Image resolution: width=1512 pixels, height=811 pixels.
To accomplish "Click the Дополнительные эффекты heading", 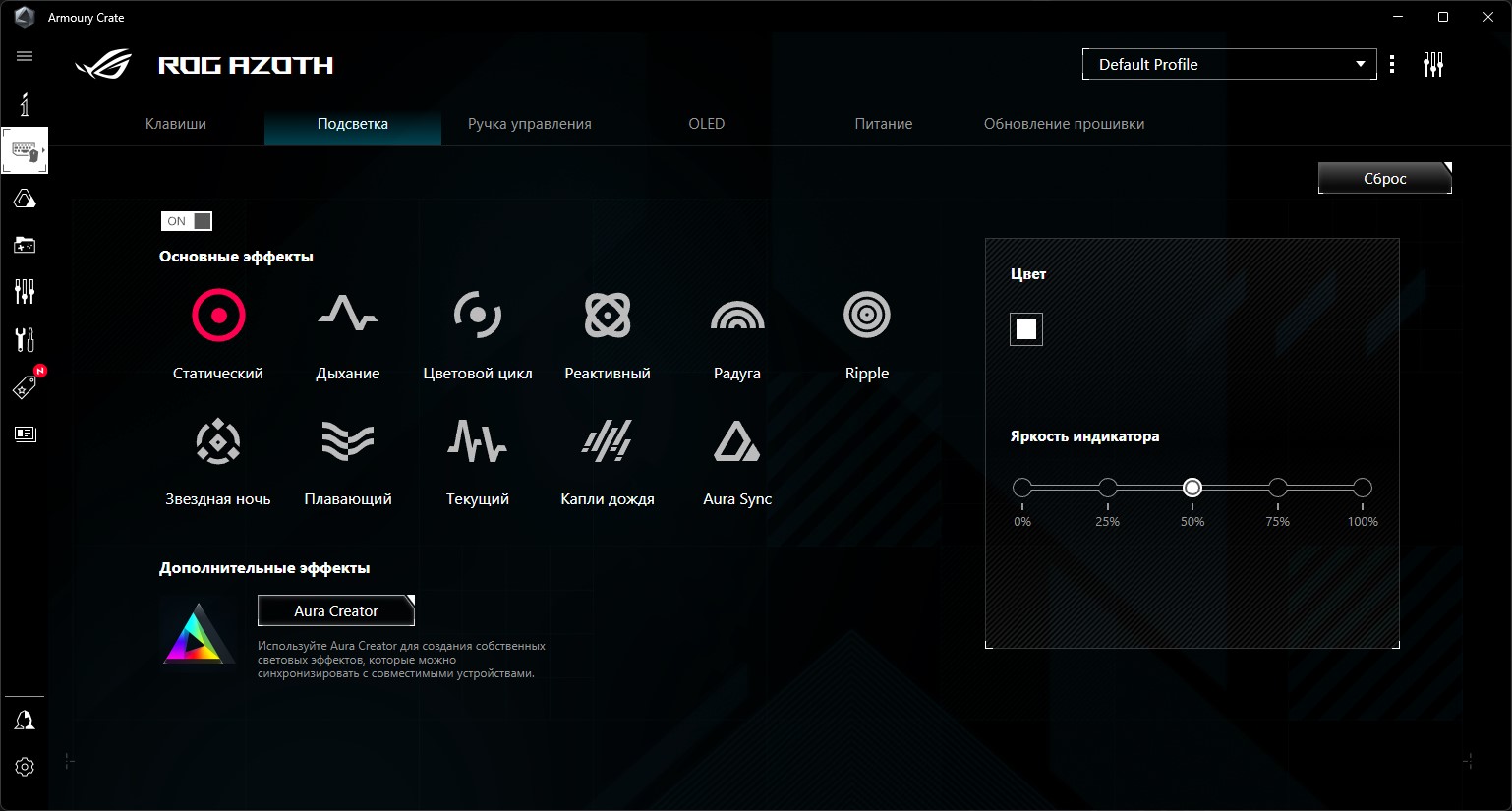I will [264, 568].
